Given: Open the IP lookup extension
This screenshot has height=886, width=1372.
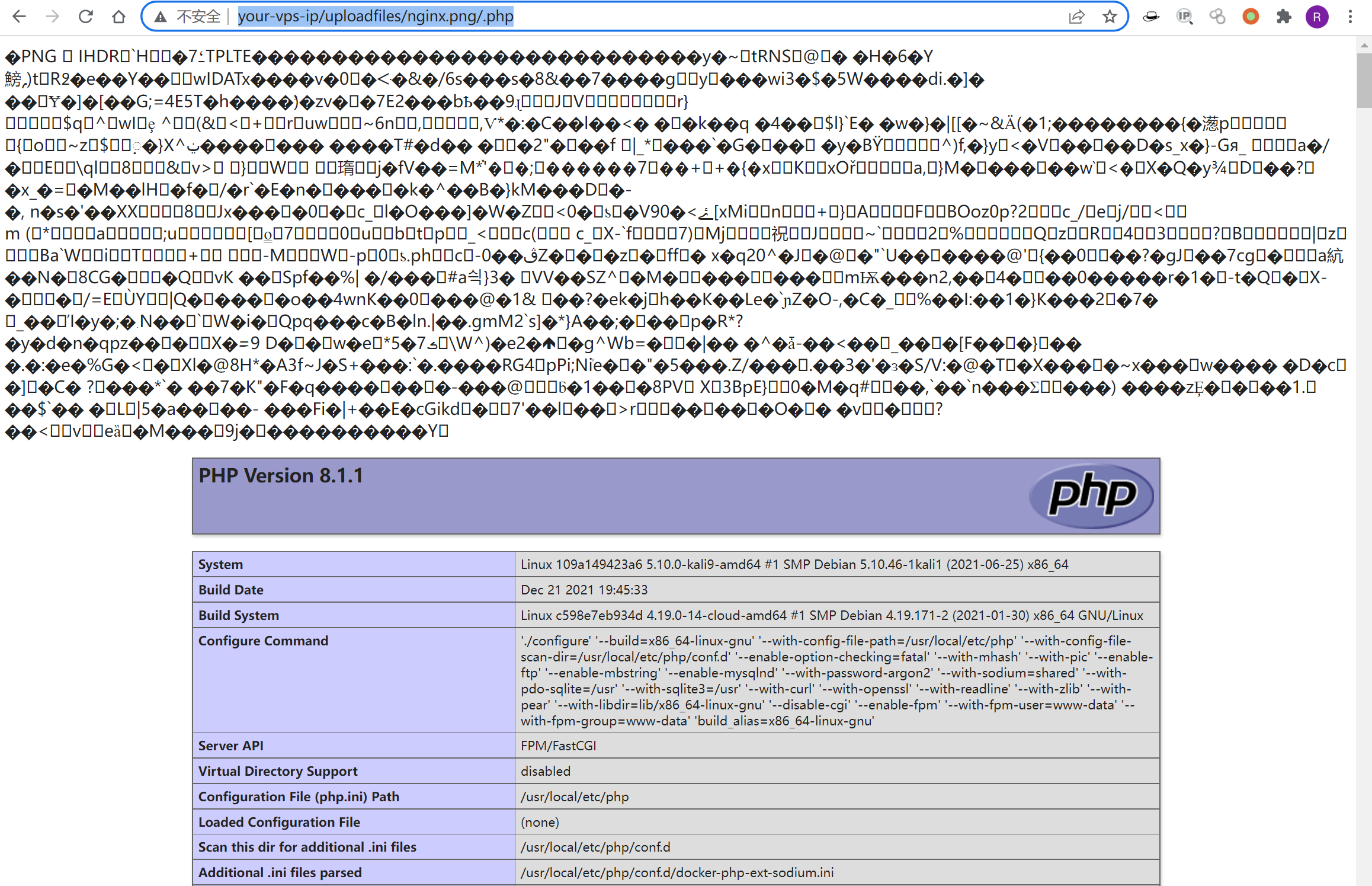Looking at the screenshot, I should click(1184, 17).
